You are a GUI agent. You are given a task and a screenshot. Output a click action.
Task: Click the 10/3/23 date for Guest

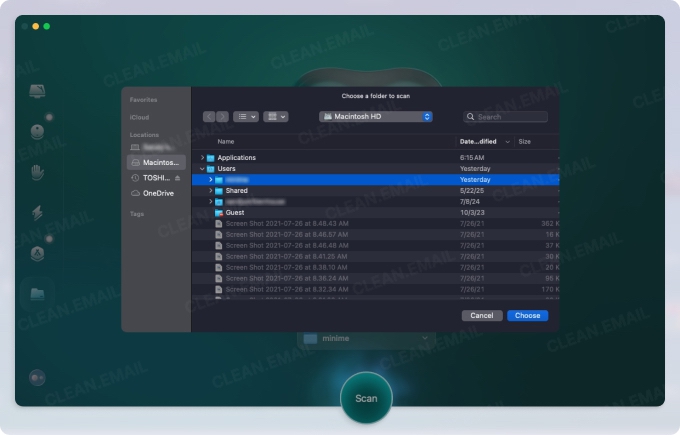472,213
